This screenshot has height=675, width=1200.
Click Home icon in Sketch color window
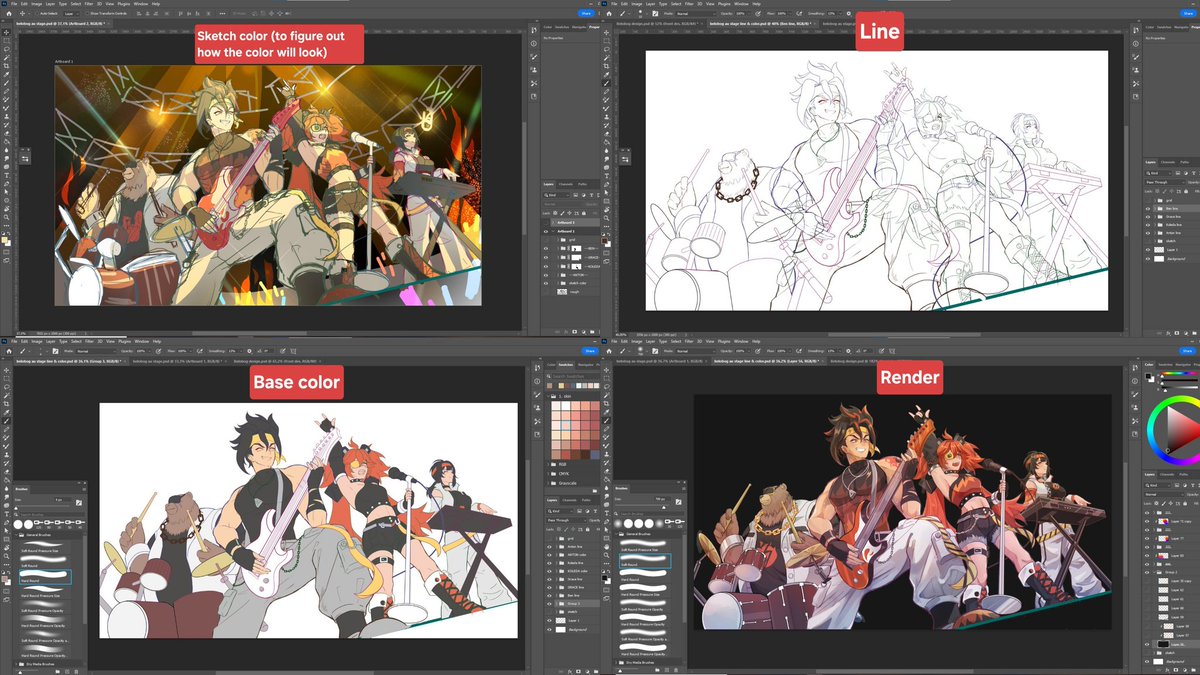tap(9, 13)
